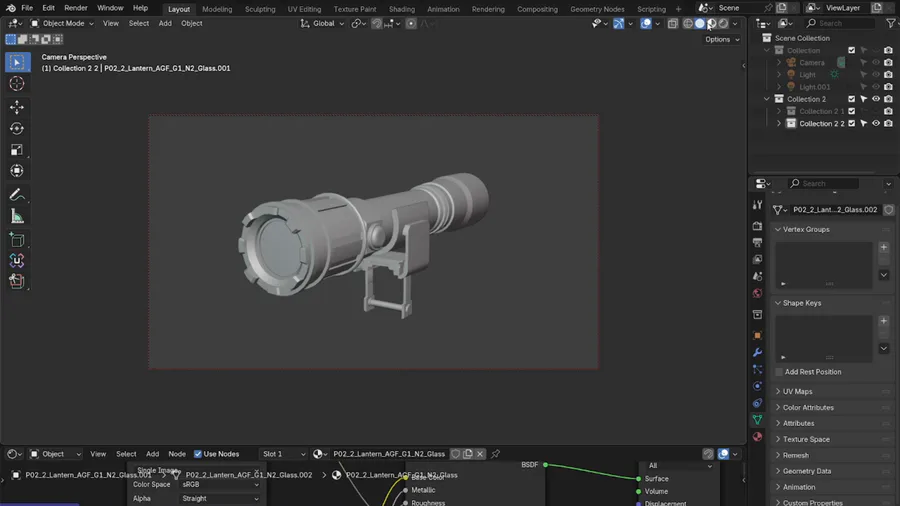
Task: Activate the Transform tool
Action: coord(17,170)
